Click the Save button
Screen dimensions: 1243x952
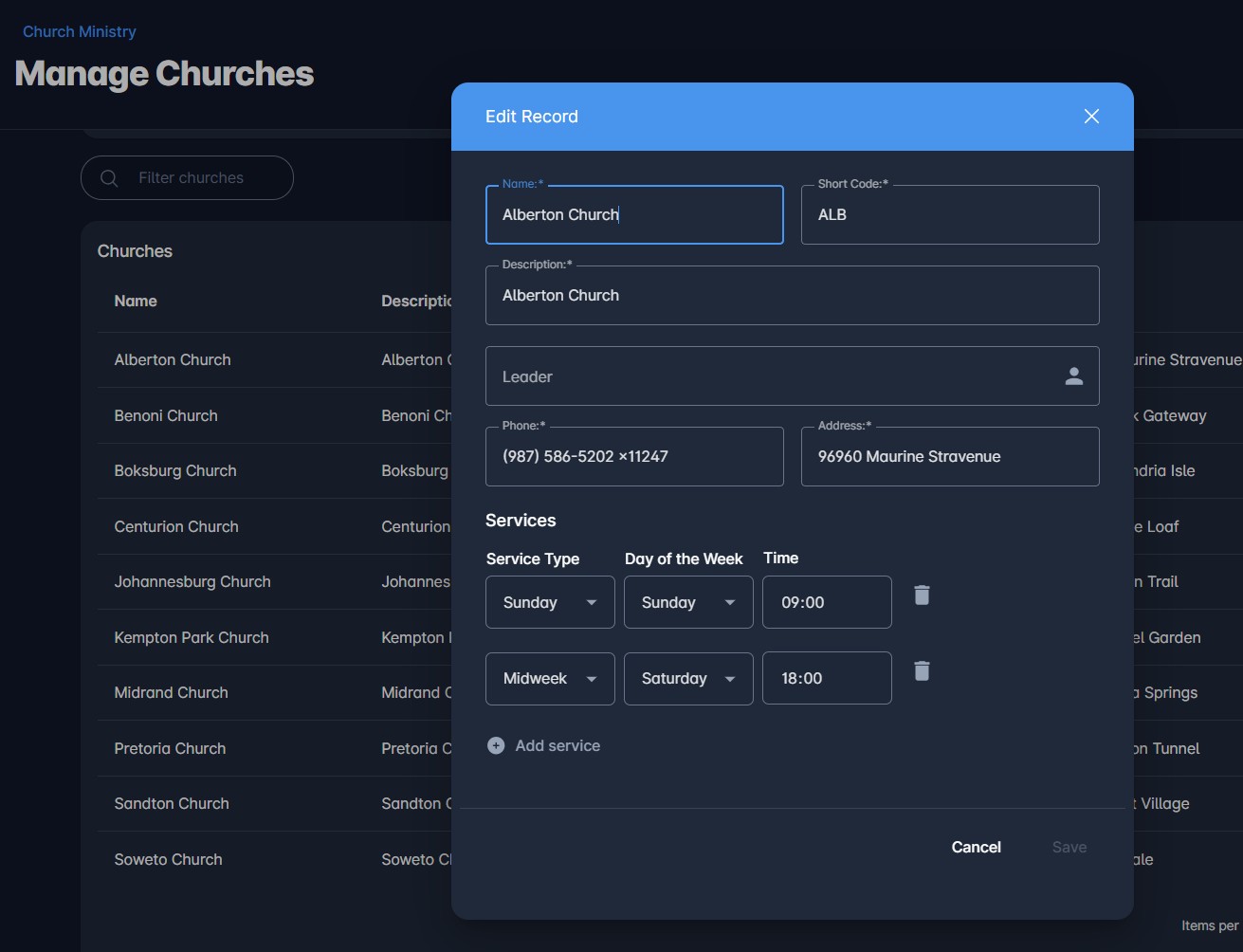(1069, 847)
